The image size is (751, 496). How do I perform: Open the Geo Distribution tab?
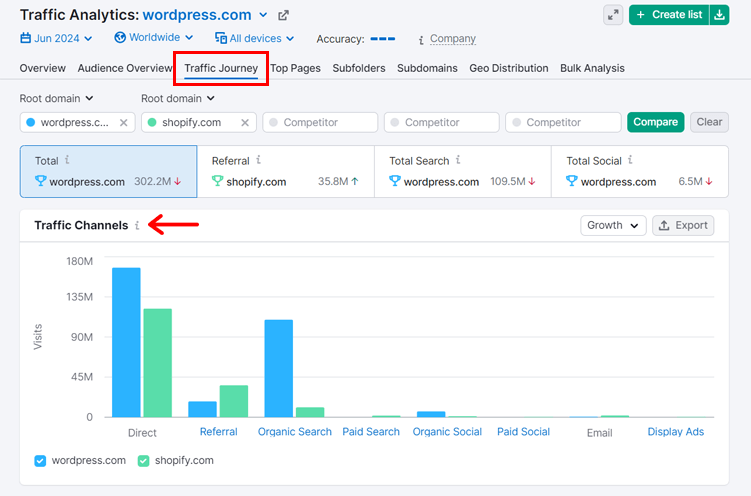click(509, 68)
